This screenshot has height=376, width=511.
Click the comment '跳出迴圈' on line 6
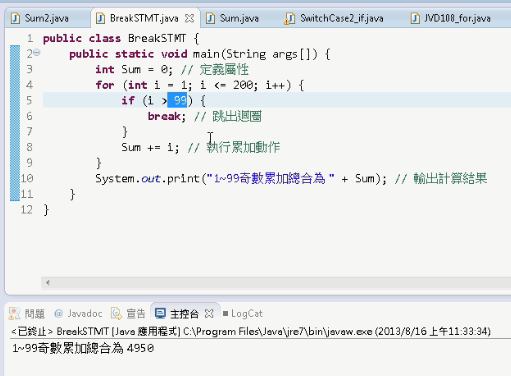click(237, 116)
